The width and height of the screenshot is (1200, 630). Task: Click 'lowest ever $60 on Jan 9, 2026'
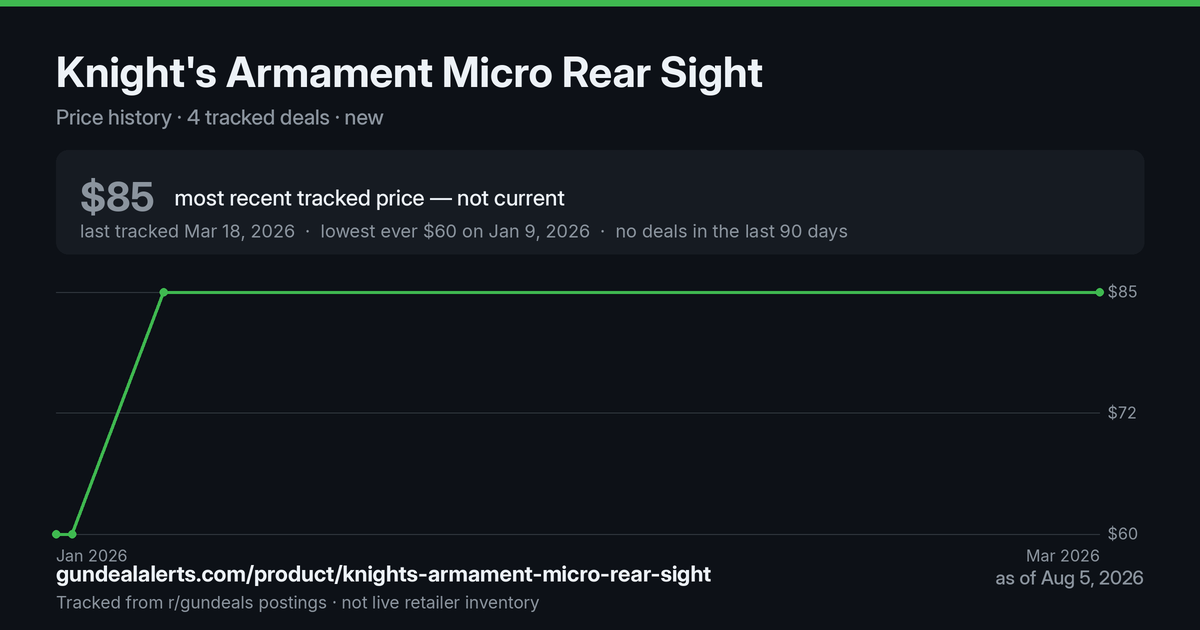[455, 231]
